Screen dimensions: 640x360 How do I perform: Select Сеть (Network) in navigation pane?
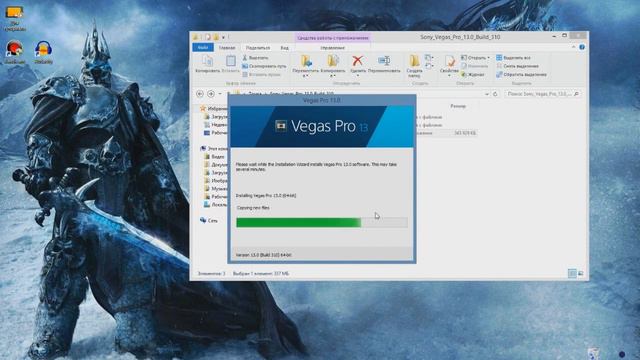209,220
